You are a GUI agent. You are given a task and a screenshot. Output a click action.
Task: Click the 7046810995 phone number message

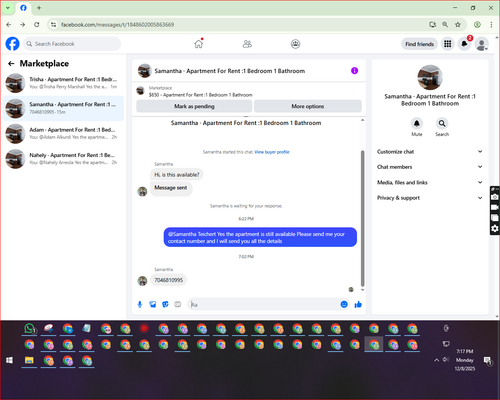point(169,280)
